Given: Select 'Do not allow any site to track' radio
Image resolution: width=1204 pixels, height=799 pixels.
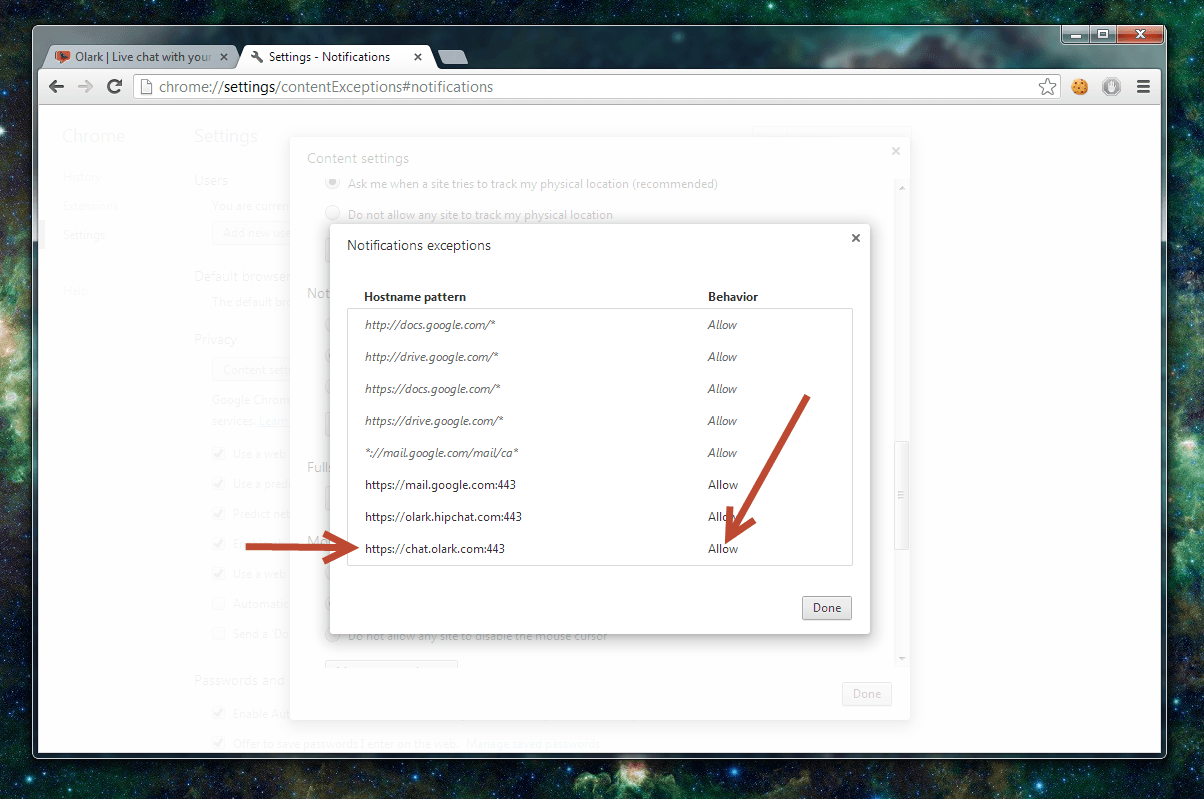Looking at the screenshot, I should (332, 214).
